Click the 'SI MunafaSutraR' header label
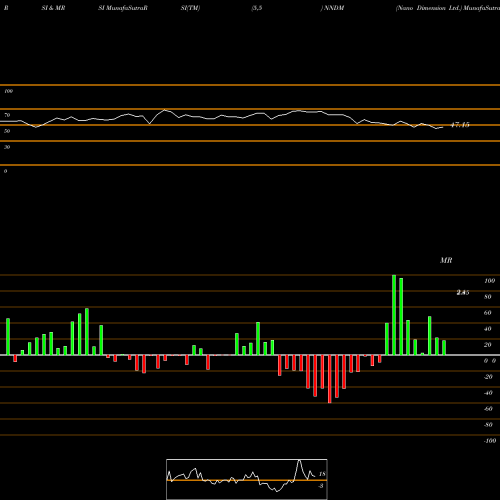This screenshot has width=500, height=500. [x=123, y=8]
